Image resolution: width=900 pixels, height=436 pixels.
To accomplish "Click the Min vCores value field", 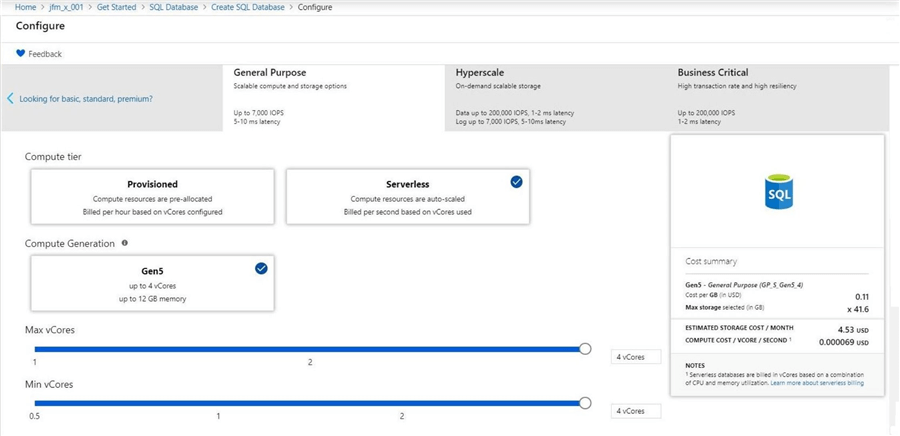I will click(x=636, y=411).
